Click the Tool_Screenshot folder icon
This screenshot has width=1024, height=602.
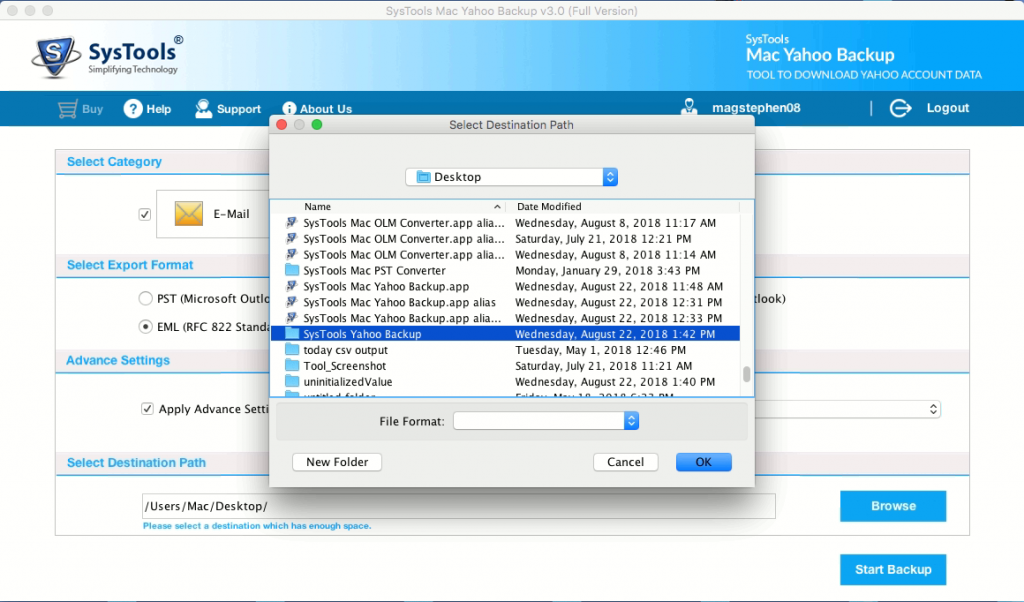(x=292, y=366)
